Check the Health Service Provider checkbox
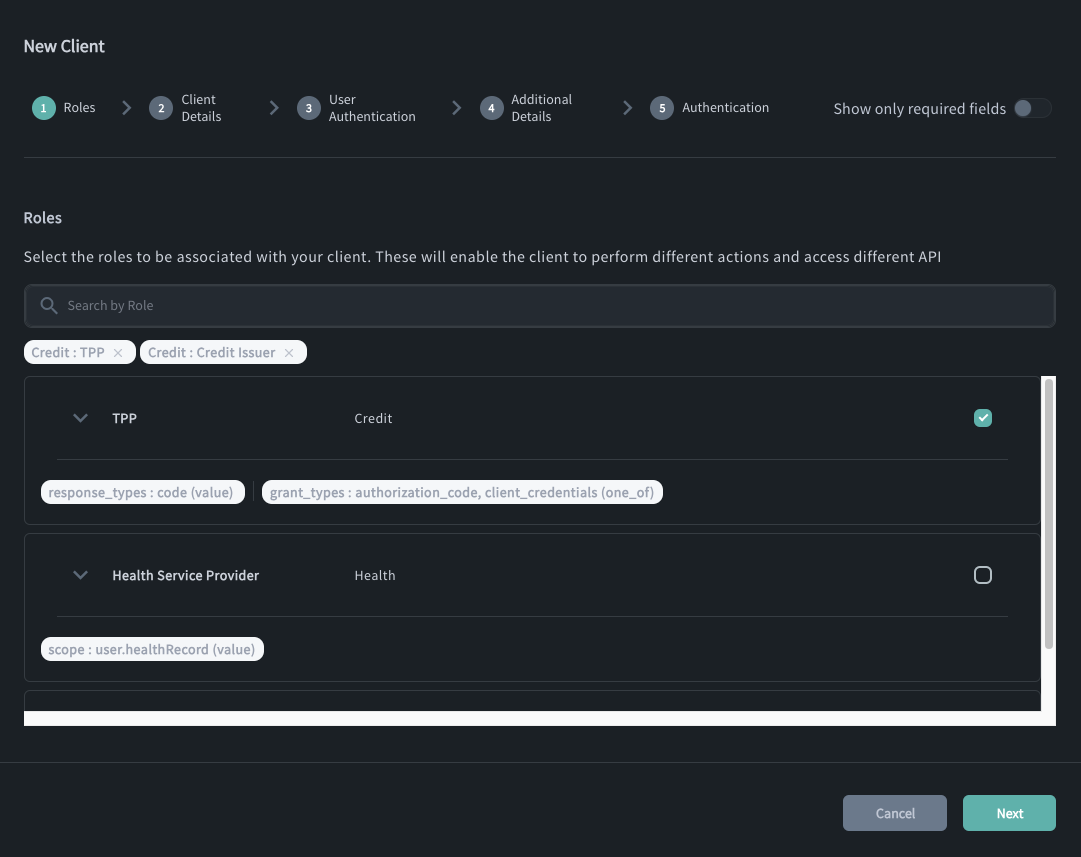Screen dimensions: 1081x857 coord(982,575)
